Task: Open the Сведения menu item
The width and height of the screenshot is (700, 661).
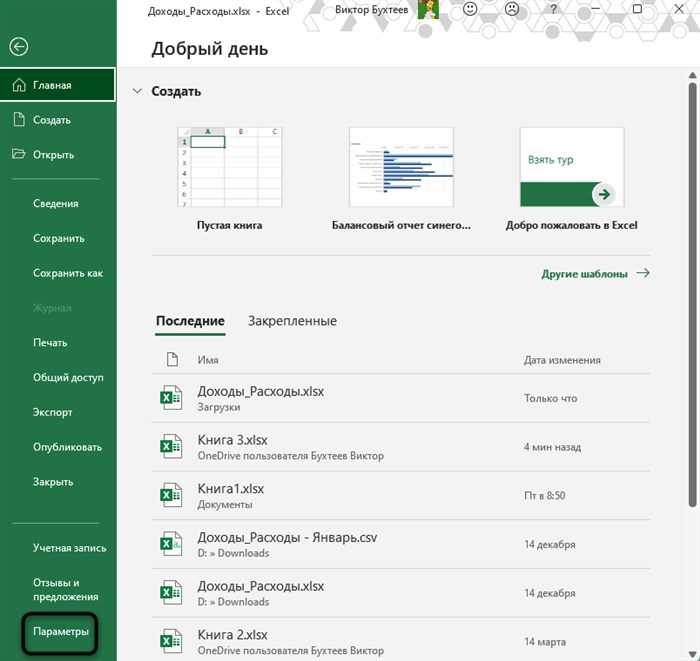Action: pyautogui.click(x=56, y=204)
